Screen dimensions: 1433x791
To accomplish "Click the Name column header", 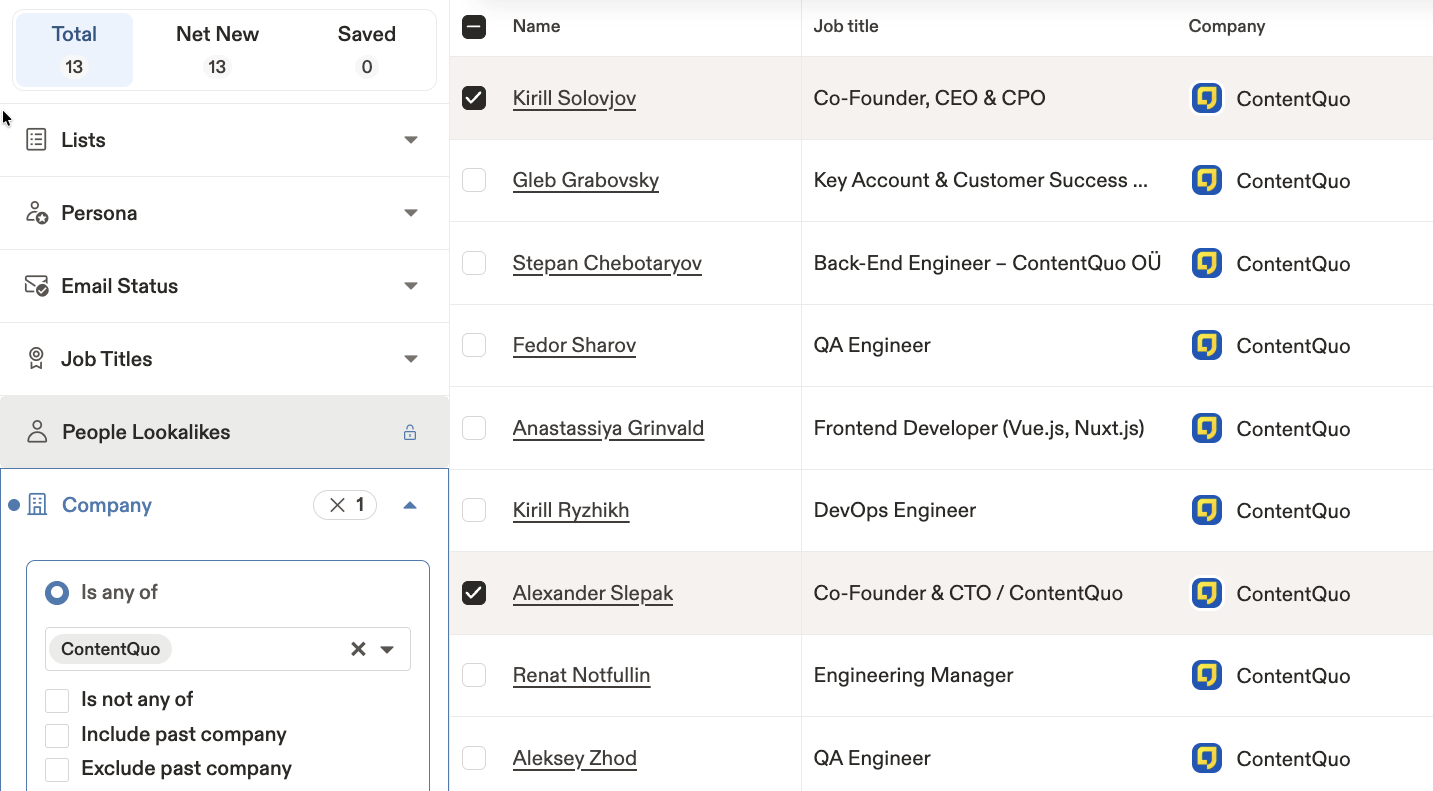I will point(536,26).
